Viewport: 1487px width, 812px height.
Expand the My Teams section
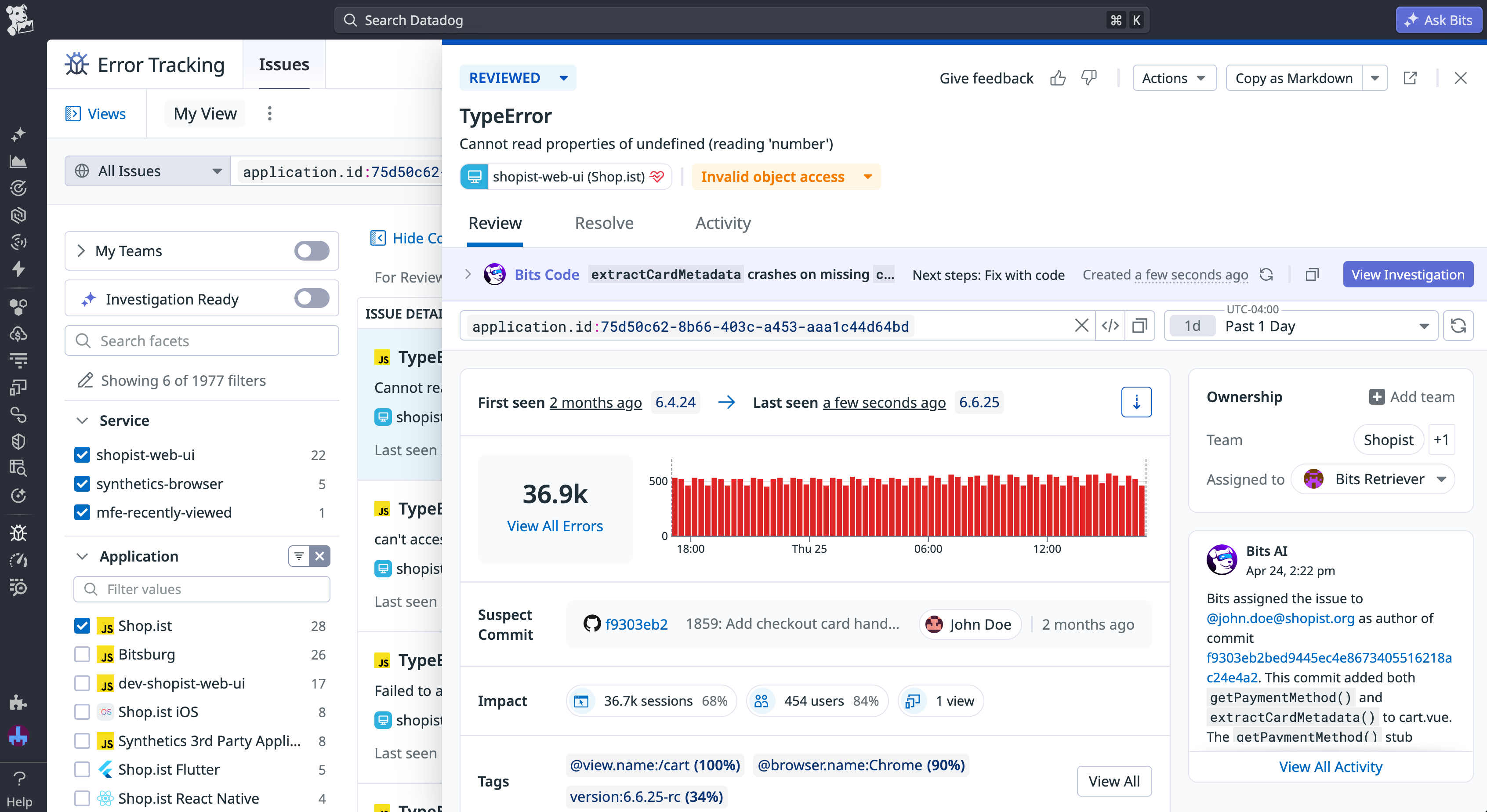[81, 251]
